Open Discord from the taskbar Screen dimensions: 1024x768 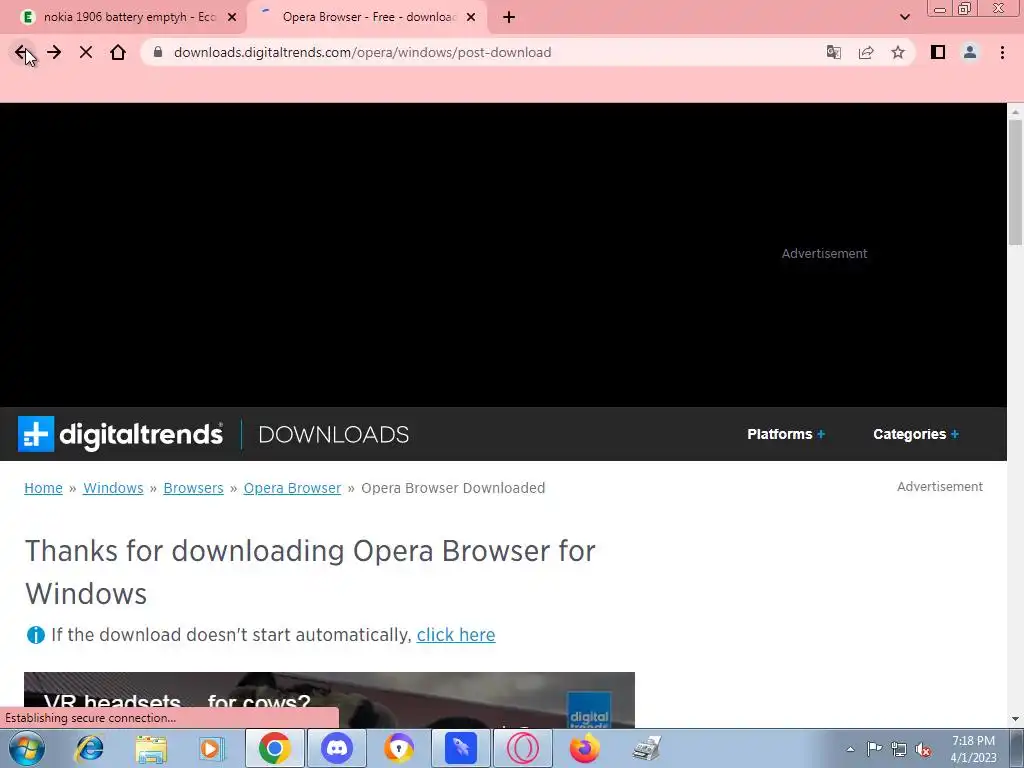pos(337,748)
